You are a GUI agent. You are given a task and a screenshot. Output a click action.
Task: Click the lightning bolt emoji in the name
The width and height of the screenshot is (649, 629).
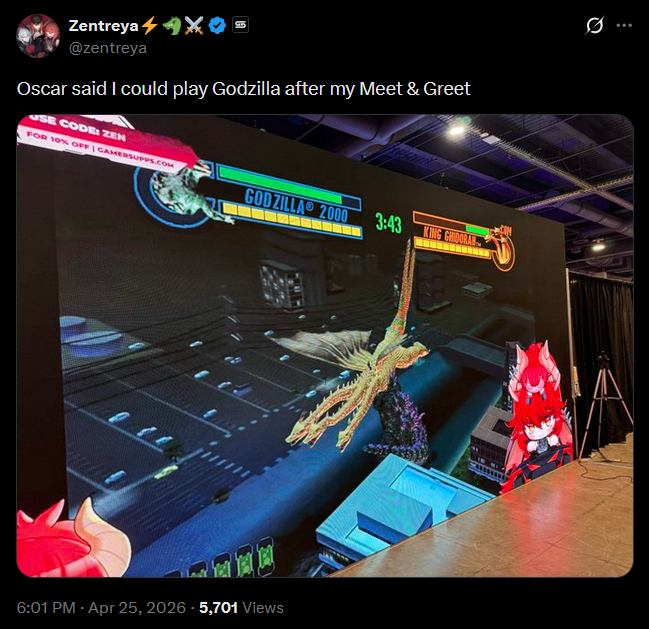pos(149,26)
